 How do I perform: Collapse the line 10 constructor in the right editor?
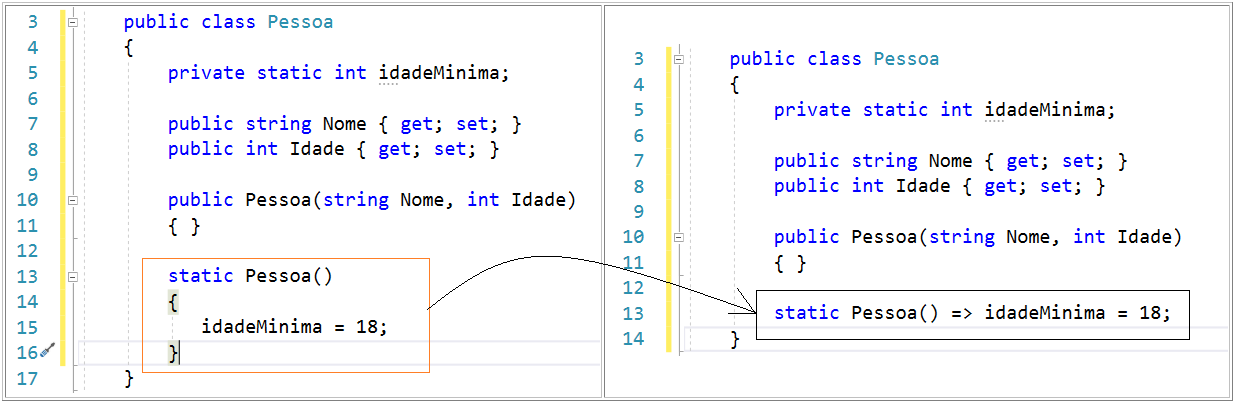pos(678,237)
